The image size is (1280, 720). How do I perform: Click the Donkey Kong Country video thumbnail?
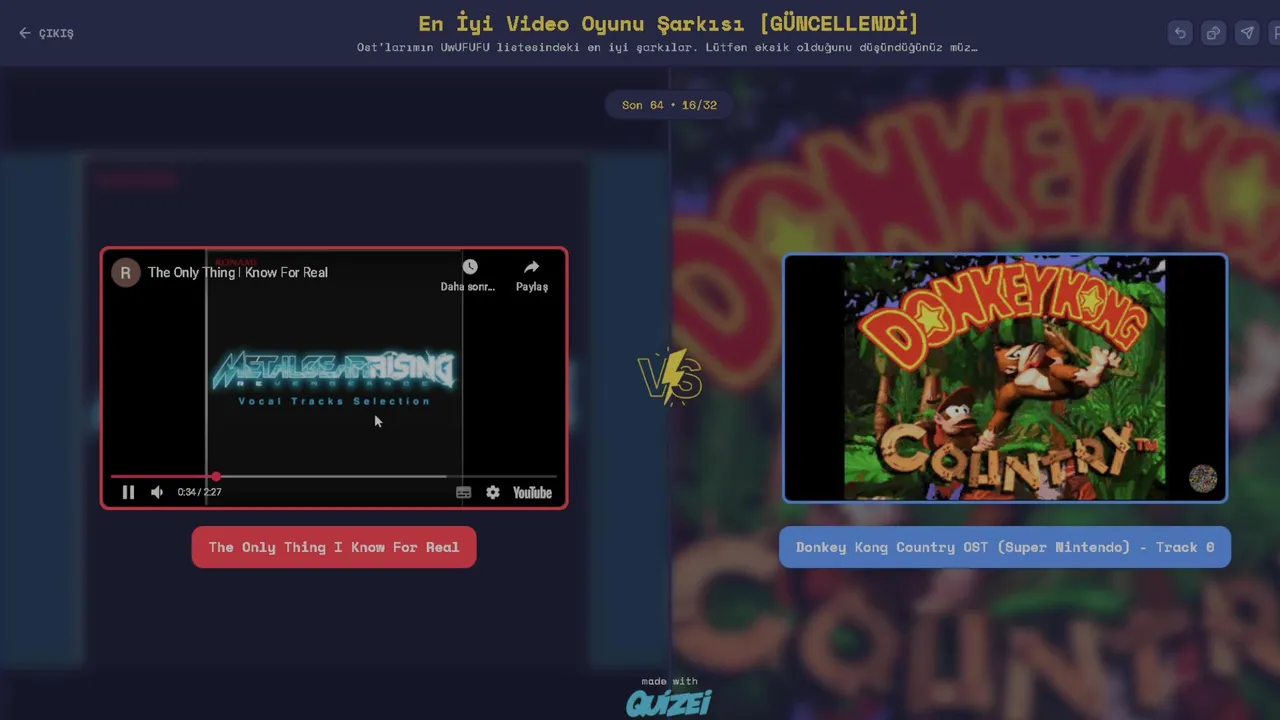(x=1005, y=378)
